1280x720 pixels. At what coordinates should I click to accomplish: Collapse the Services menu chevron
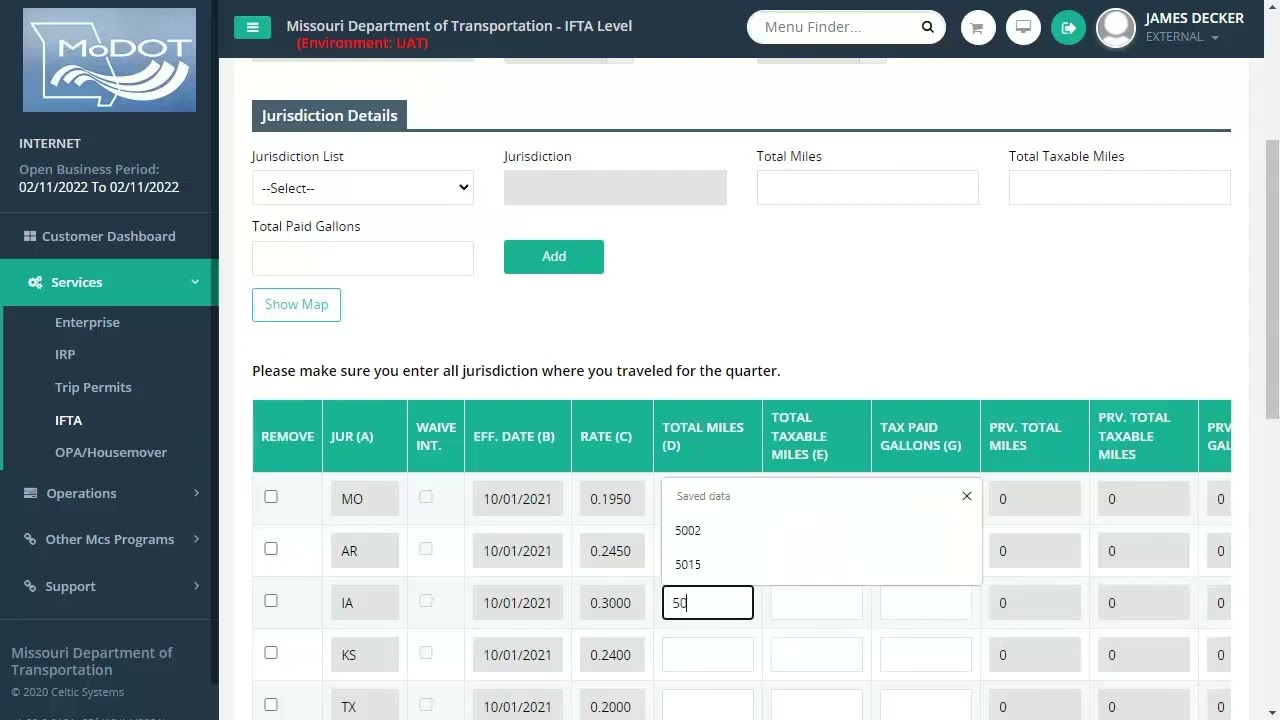(x=195, y=283)
